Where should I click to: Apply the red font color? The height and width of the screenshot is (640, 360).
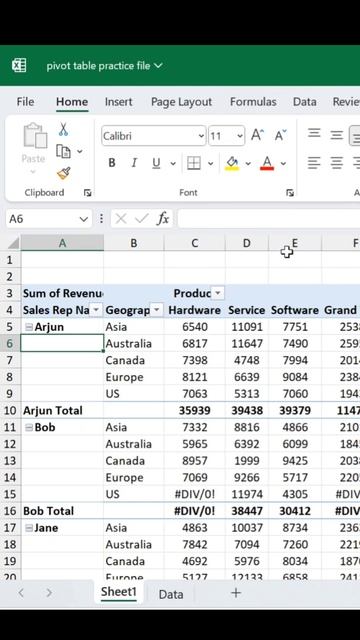[x=267, y=163]
